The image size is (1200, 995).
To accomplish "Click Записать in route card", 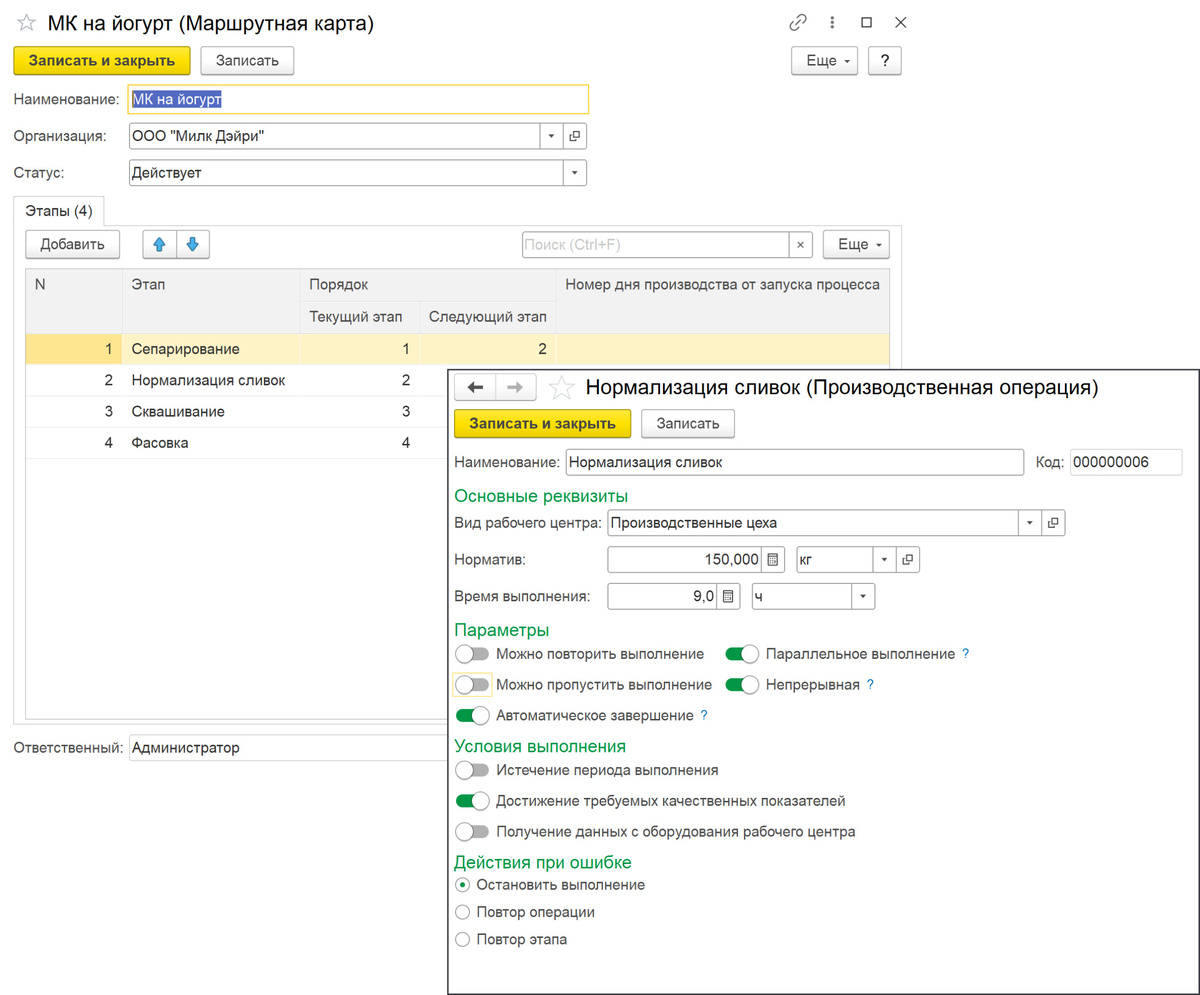I will point(247,60).
